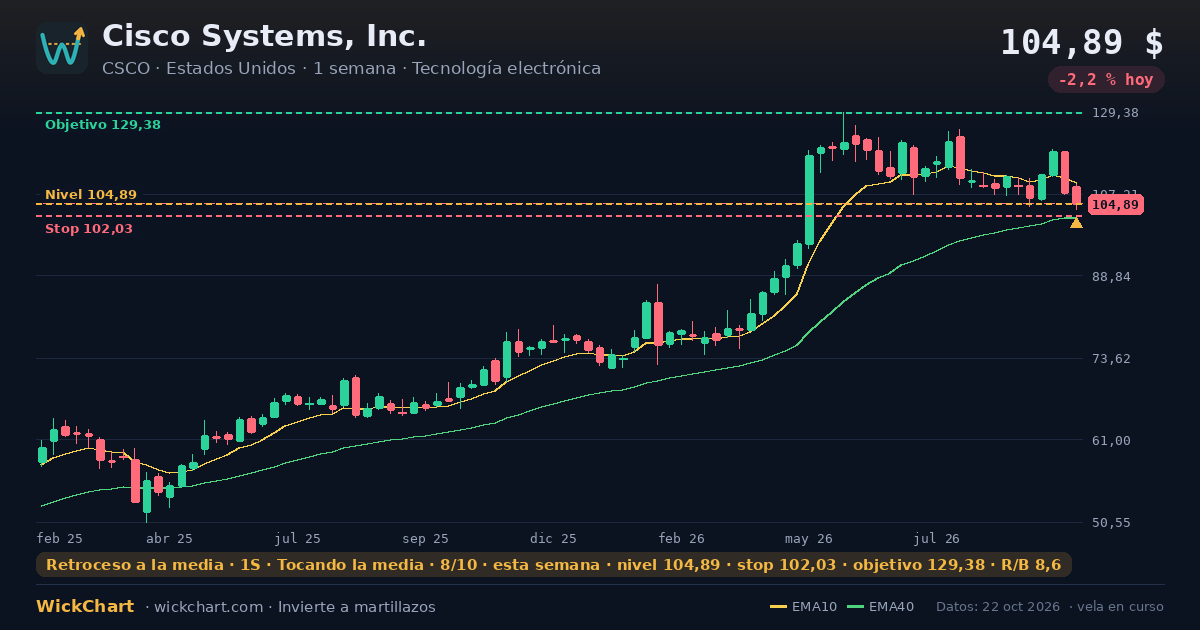Open the wickchart.com footer link
The image size is (1200, 630).
tap(208, 607)
